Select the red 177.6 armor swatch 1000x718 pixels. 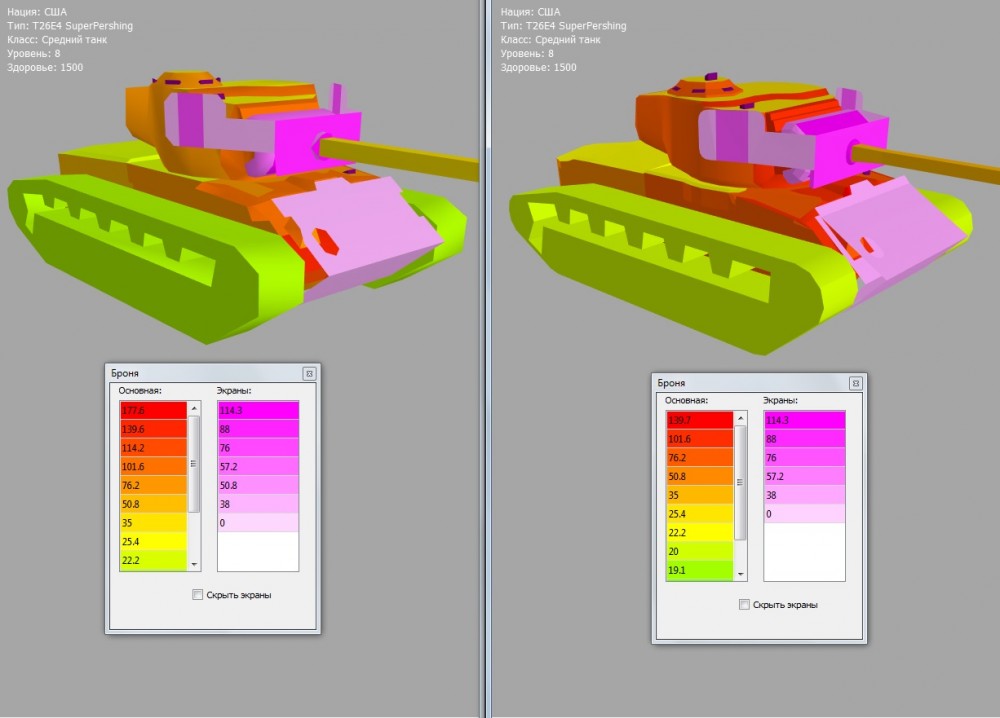[153, 411]
